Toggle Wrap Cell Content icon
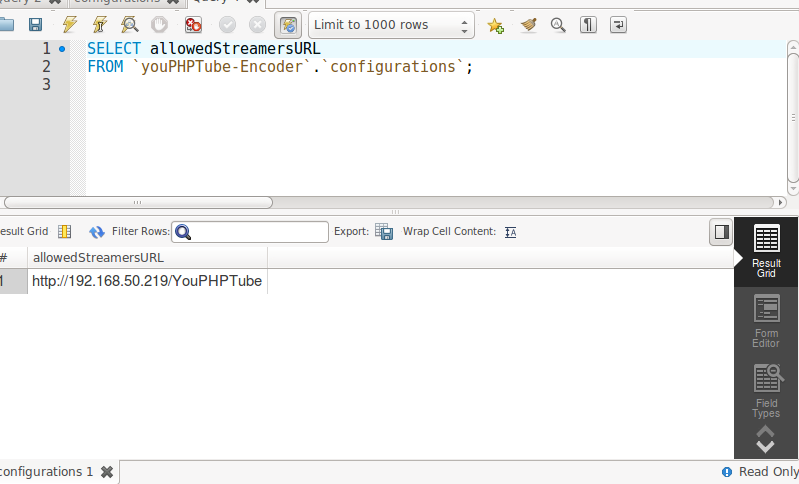Image resolution: width=799 pixels, height=484 pixels. pos(511,232)
